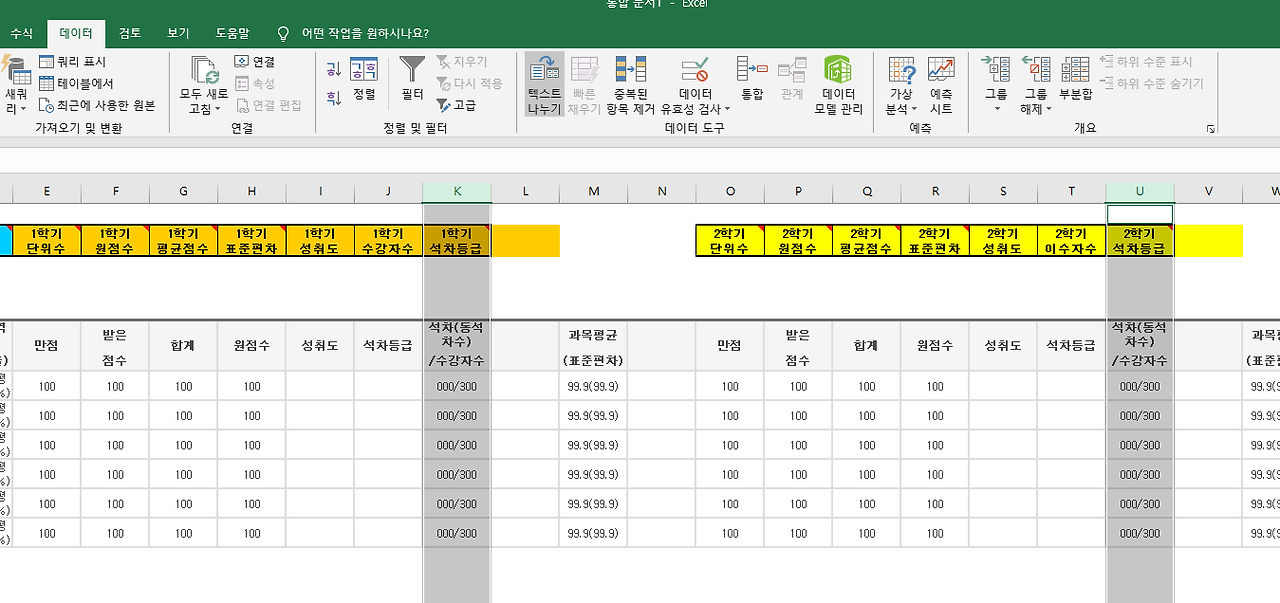The height and width of the screenshot is (603, 1280).
Task: Select column K header
Action: pyautogui.click(x=457, y=192)
